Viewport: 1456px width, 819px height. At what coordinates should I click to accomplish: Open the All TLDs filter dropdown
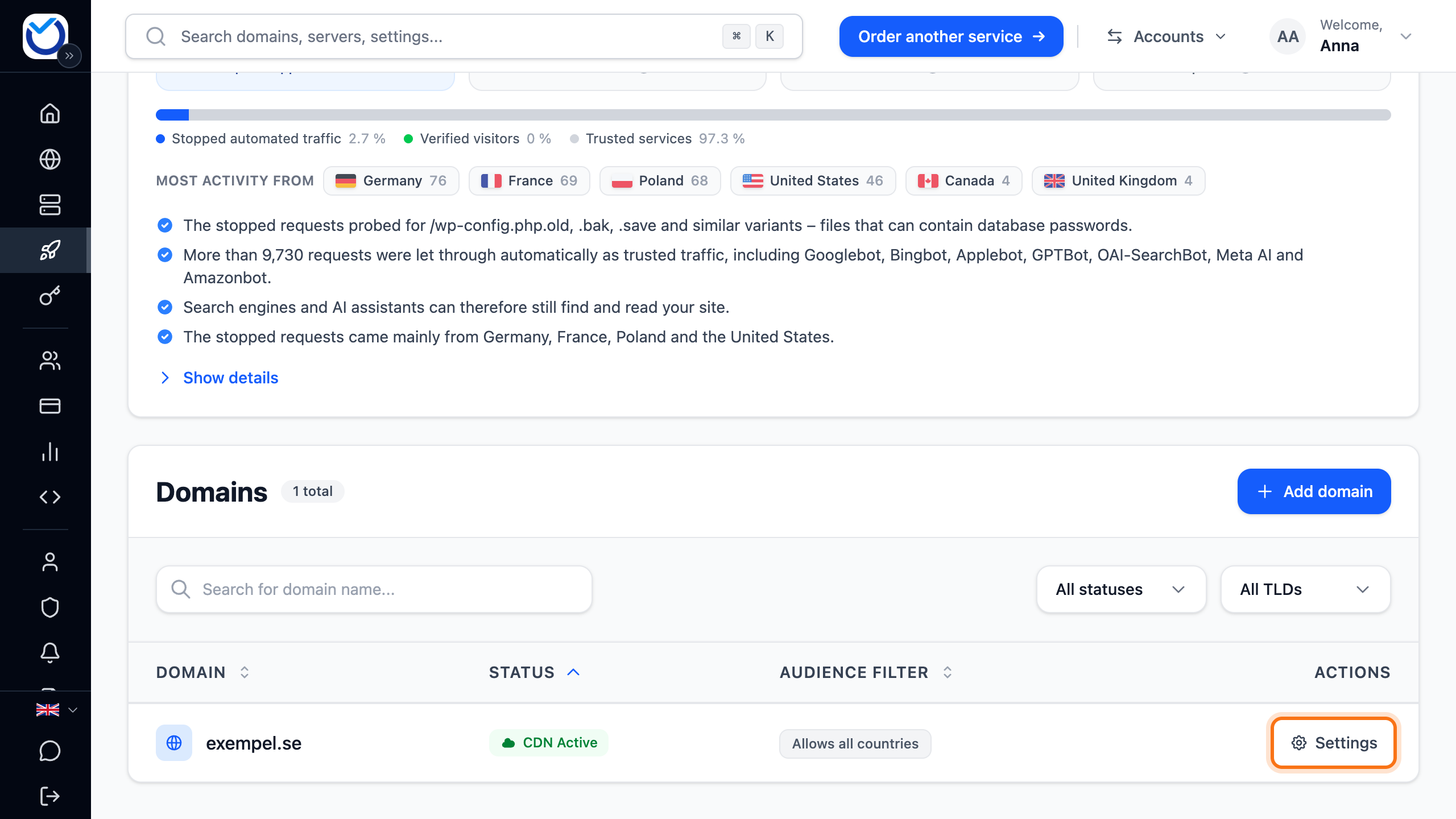tap(1305, 589)
